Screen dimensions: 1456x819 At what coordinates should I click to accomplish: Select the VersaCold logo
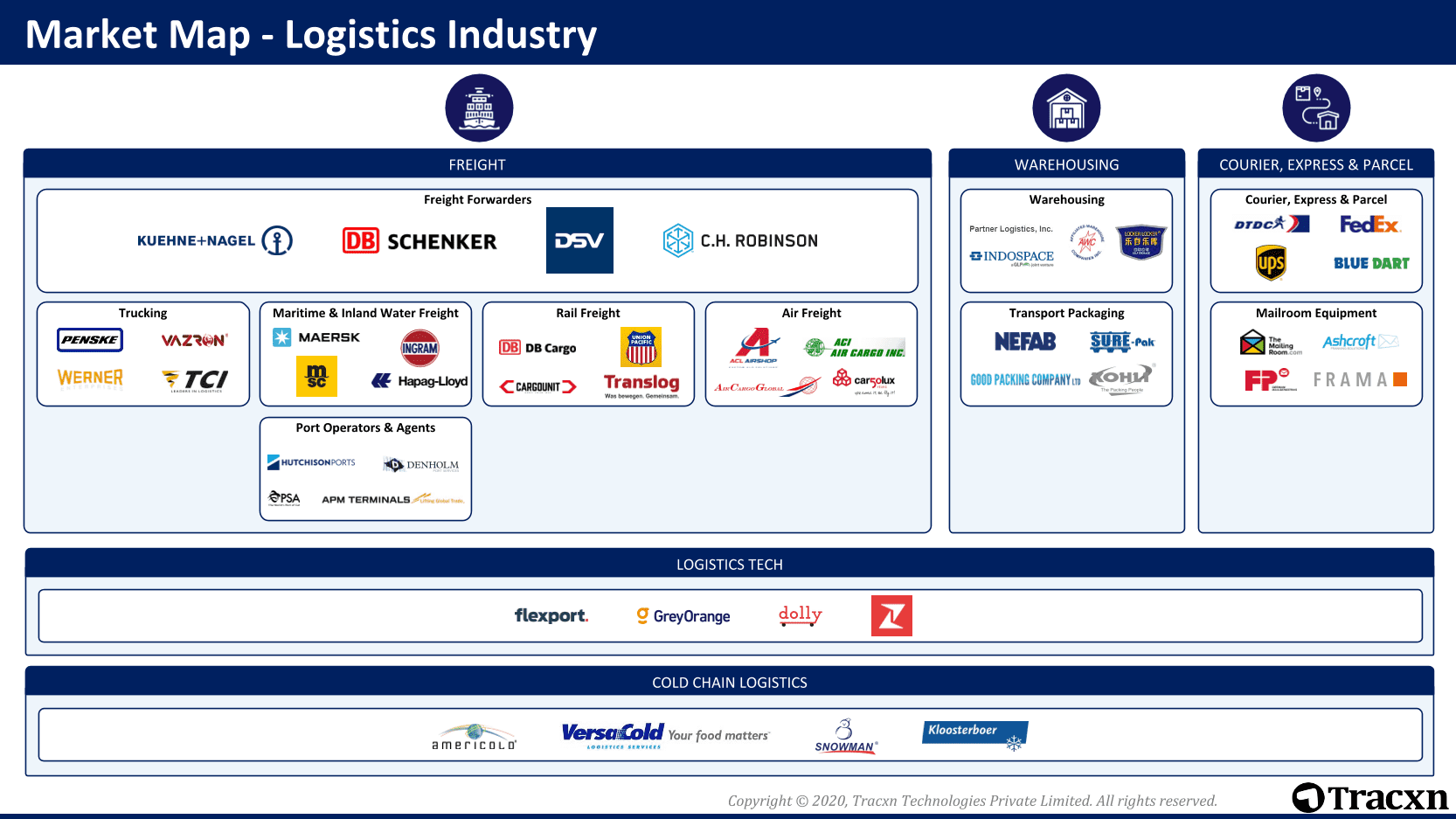tap(665, 736)
